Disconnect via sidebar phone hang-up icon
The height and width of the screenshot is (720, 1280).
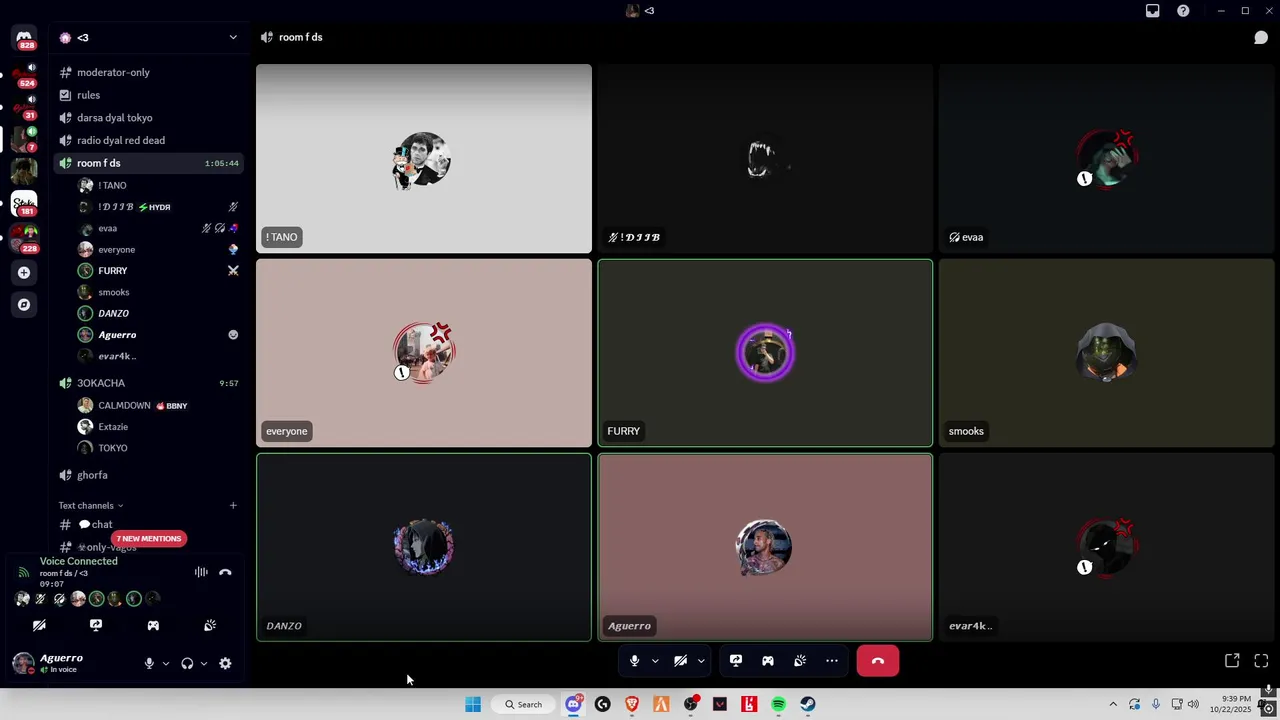click(x=225, y=572)
